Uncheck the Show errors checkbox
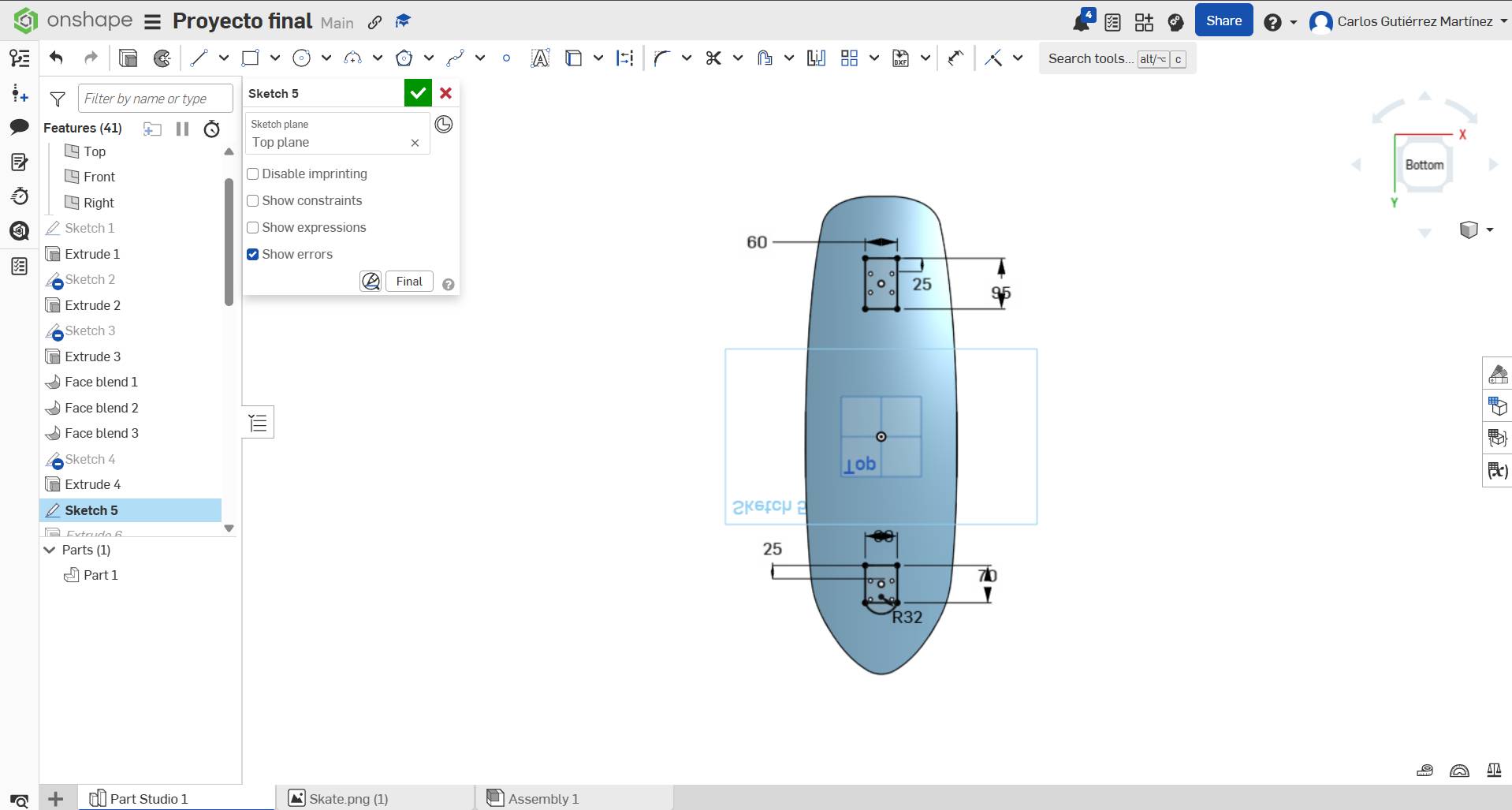Image resolution: width=1512 pixels, height=810 pixels. pos(252,254)
